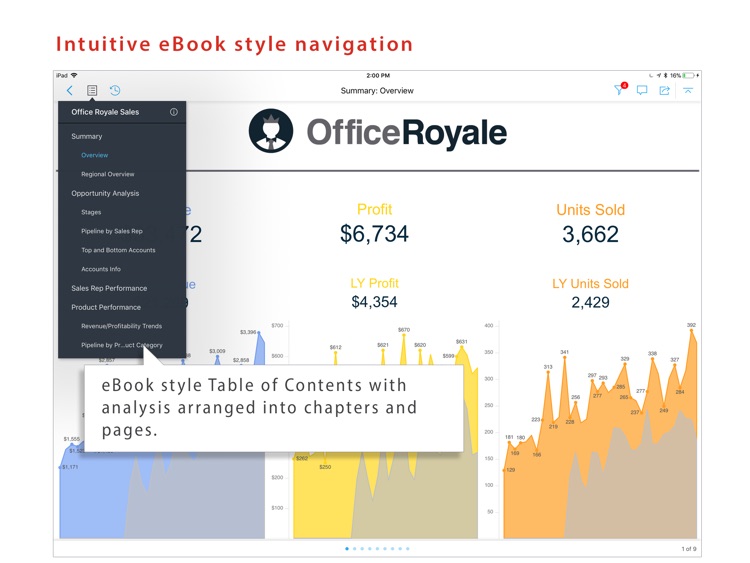Tap the LY Units Sold label
The height and width of the screenshot is (563, 750).
tap(590, 284)
